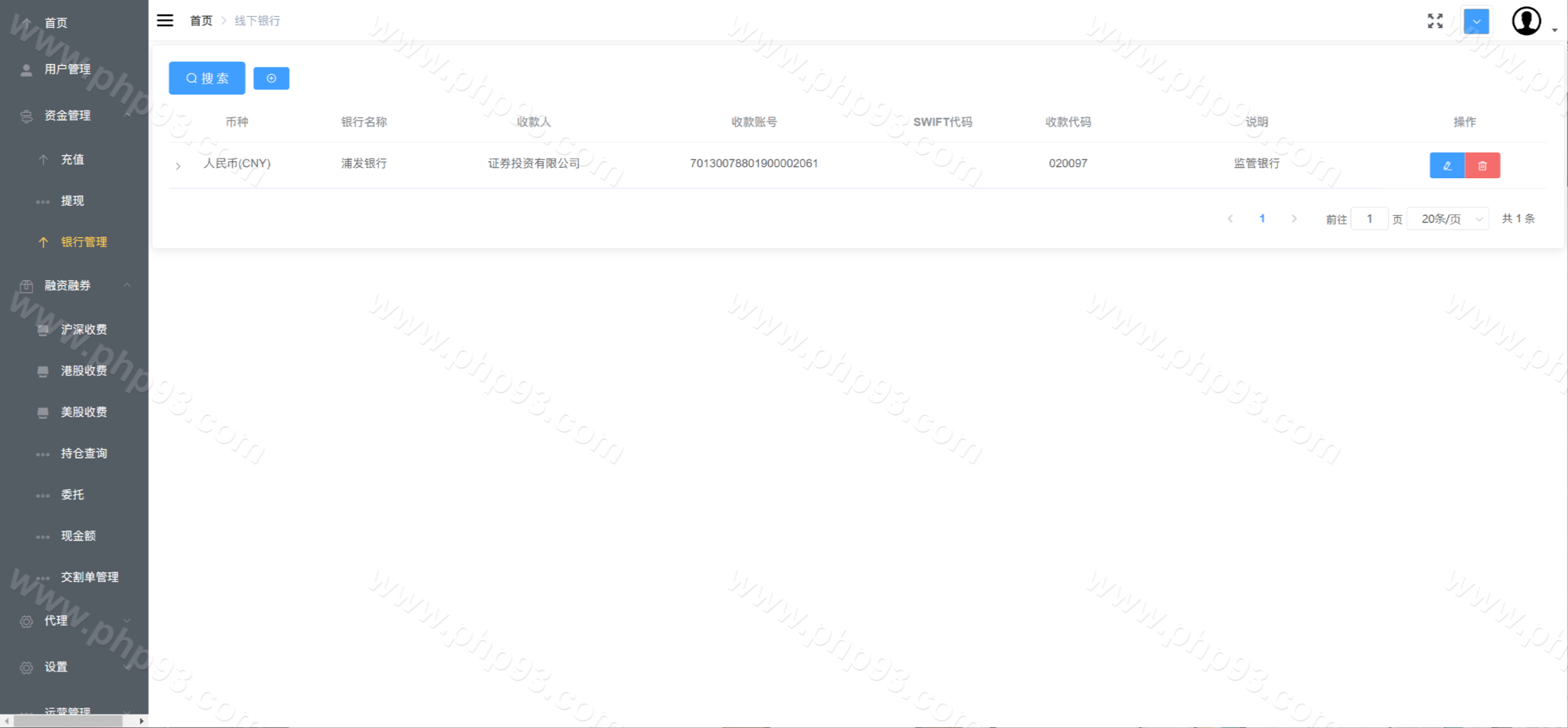Click the fullscreen toggle icon
1568x728 pixels.
[x=1435, y=21]
